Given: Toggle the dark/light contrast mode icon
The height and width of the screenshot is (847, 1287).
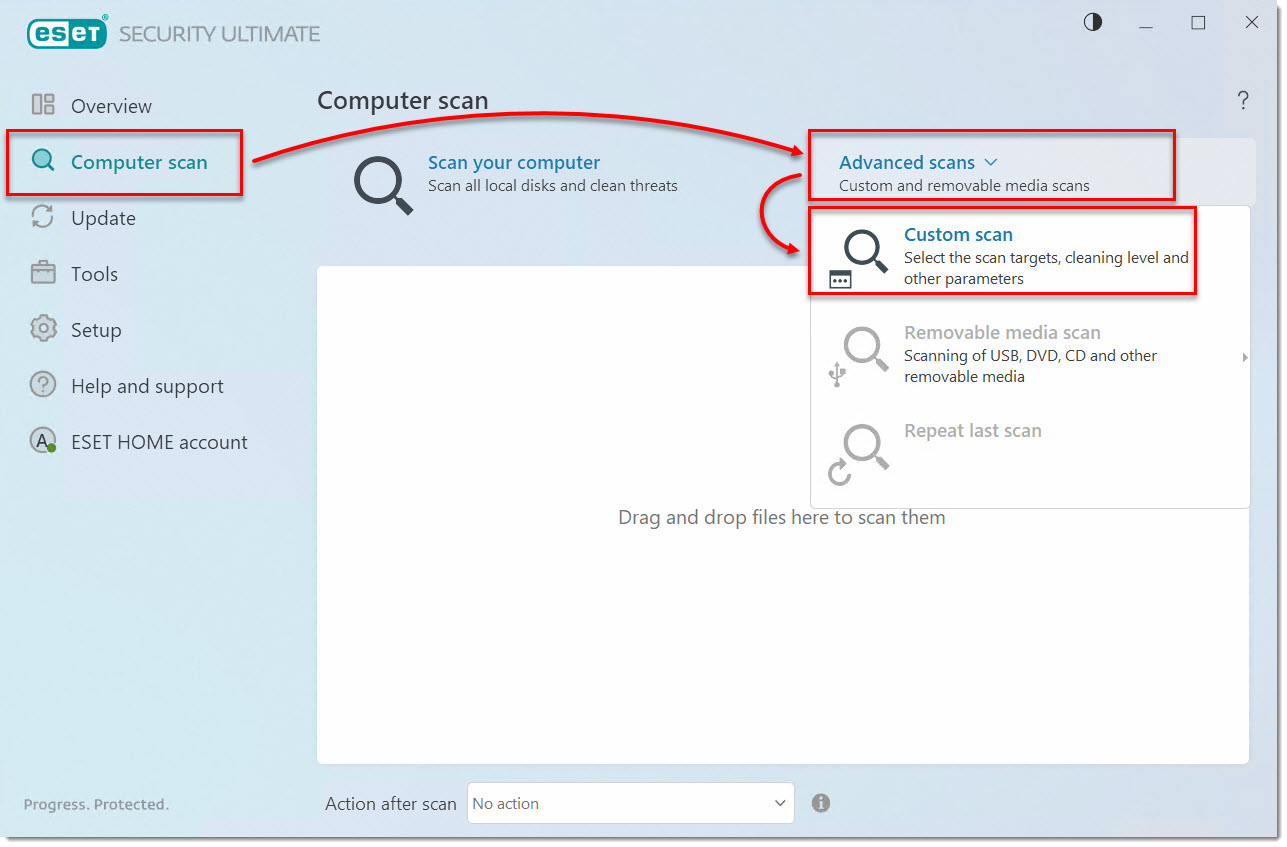Looking at the screenshot, I should pyautogui.click(x=1093, y=22).
